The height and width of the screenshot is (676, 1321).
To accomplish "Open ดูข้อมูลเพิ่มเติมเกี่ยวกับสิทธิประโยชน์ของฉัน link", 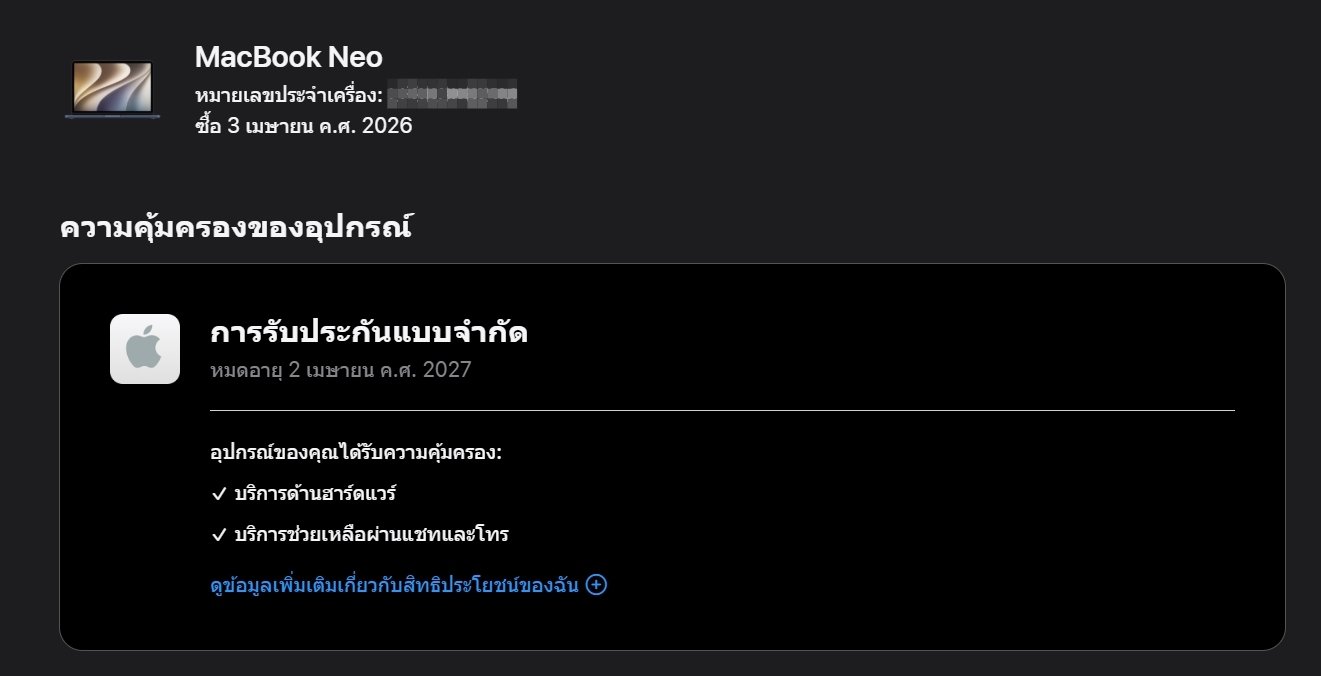I will (x=395, y=585).
